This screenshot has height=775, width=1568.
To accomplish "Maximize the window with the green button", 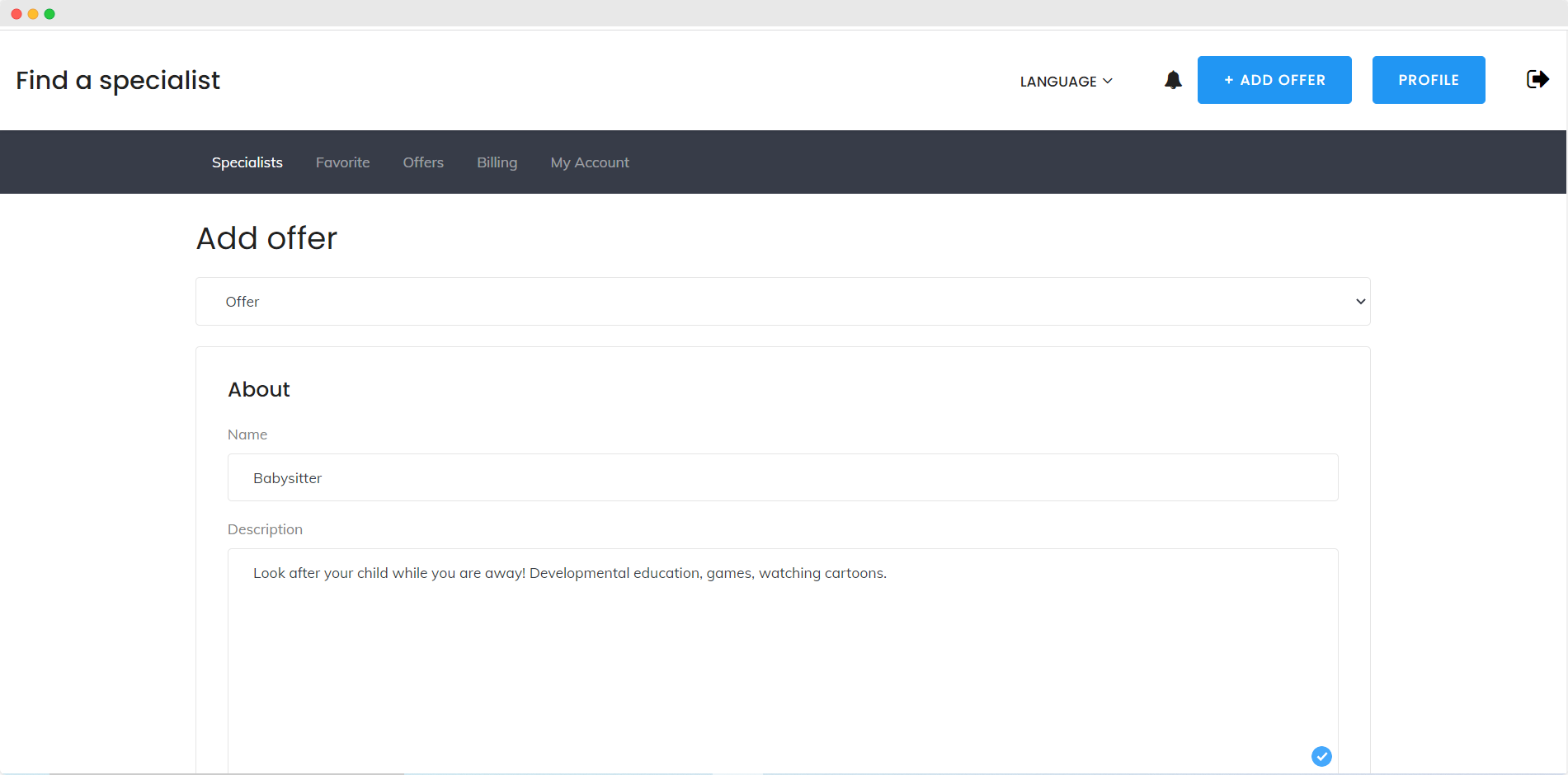I will (x=49, y=14).
